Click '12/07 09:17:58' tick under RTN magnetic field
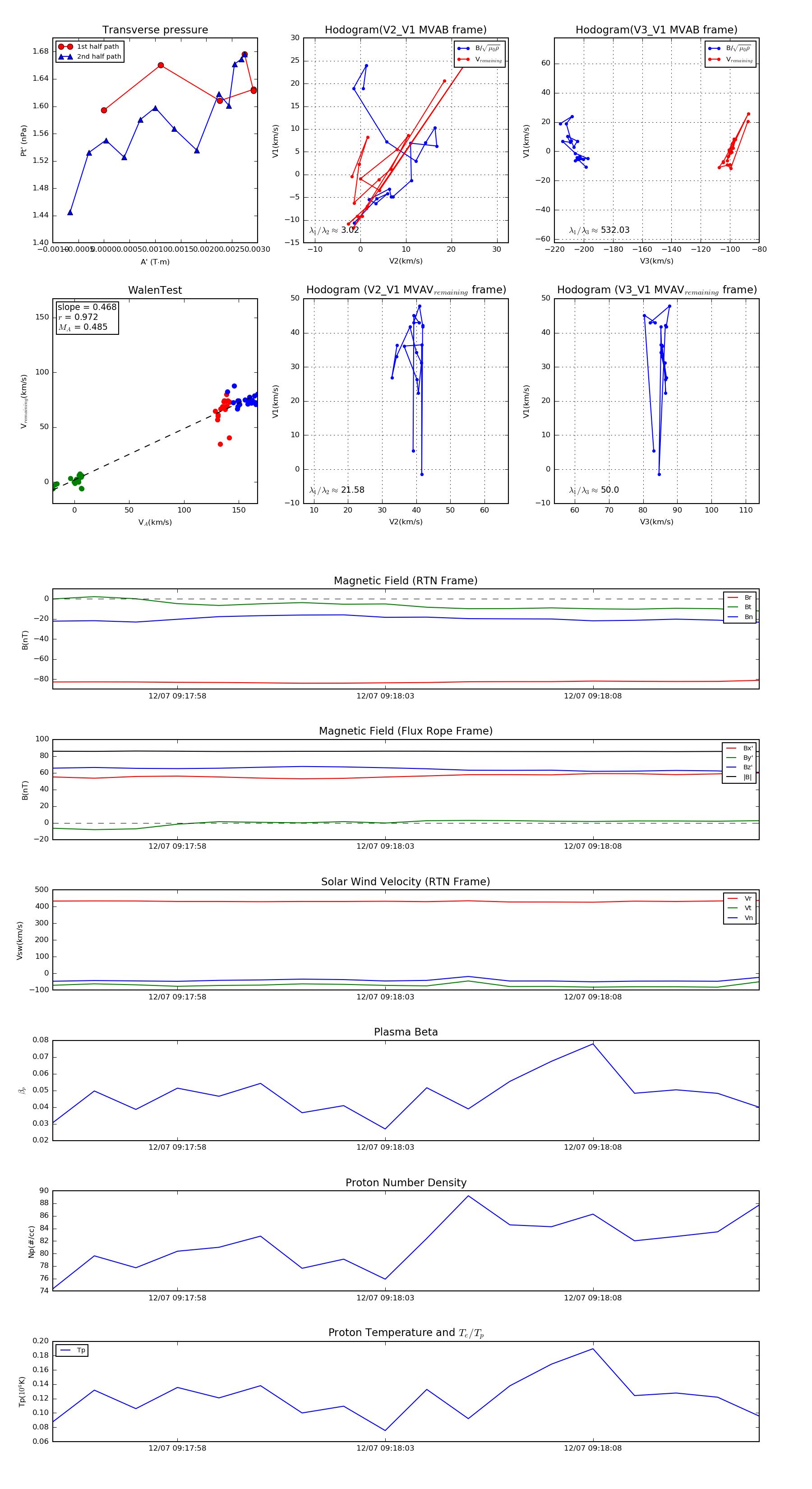The height and width of the screenshot is (1489, 812). coord(177,696)
